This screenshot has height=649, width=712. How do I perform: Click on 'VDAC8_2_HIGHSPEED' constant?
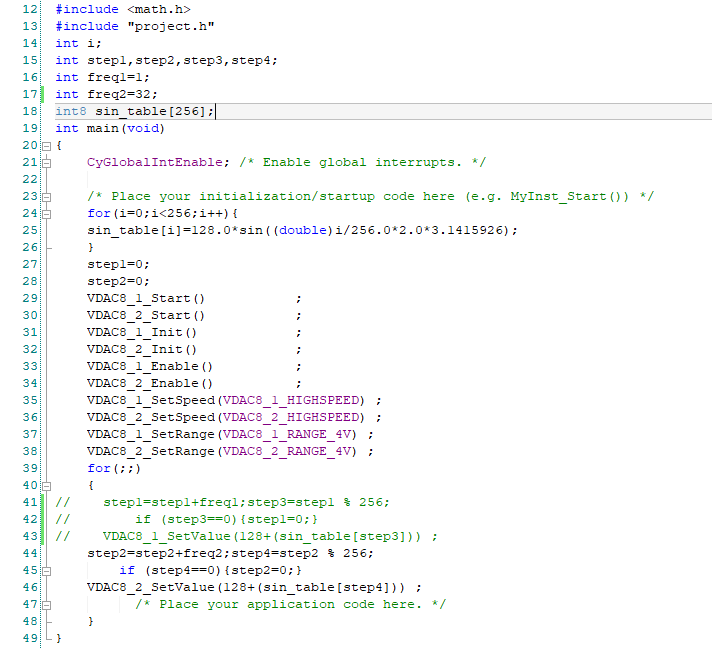(291, 418)
